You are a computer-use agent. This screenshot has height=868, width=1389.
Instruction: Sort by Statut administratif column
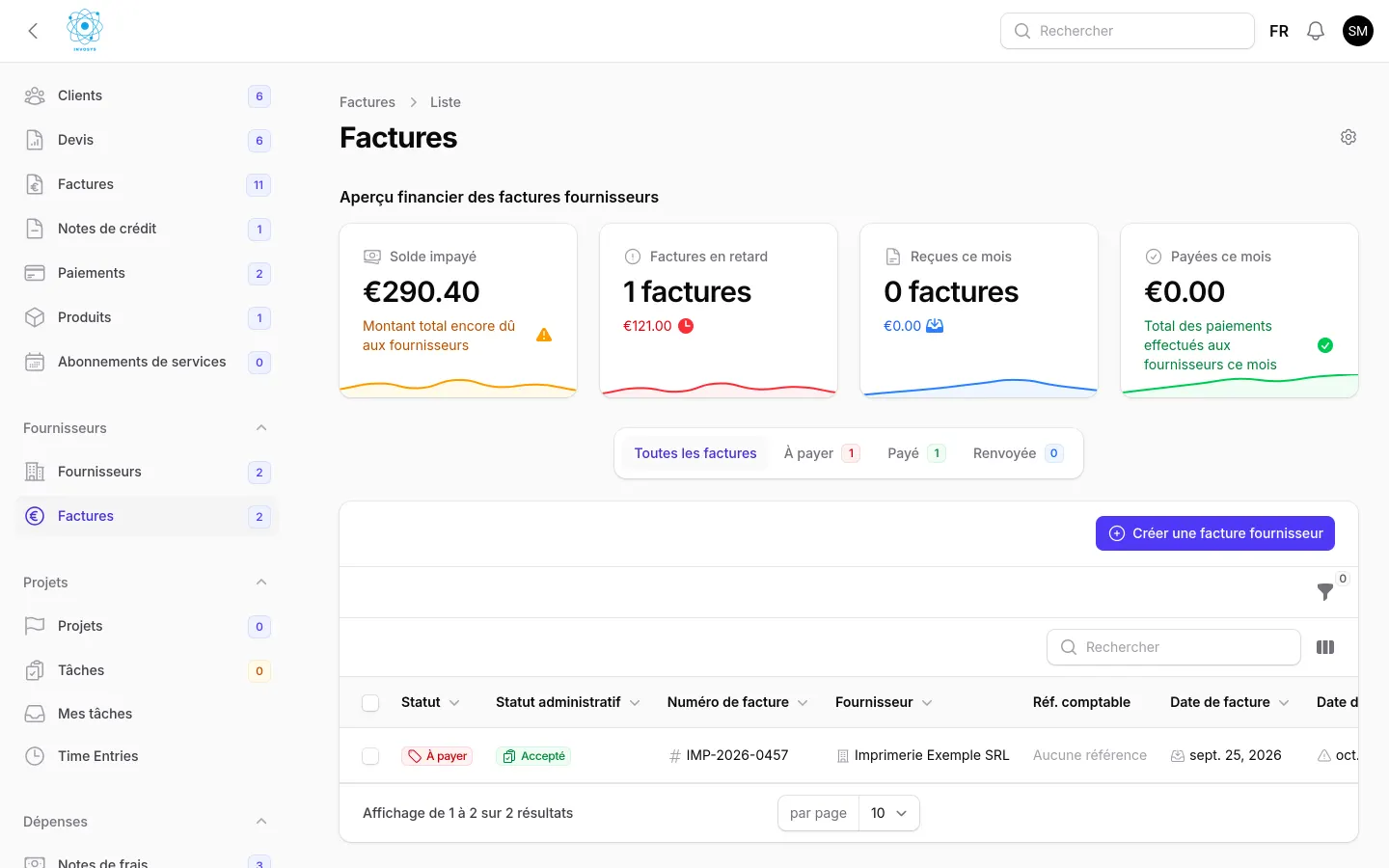click(567, 702)
